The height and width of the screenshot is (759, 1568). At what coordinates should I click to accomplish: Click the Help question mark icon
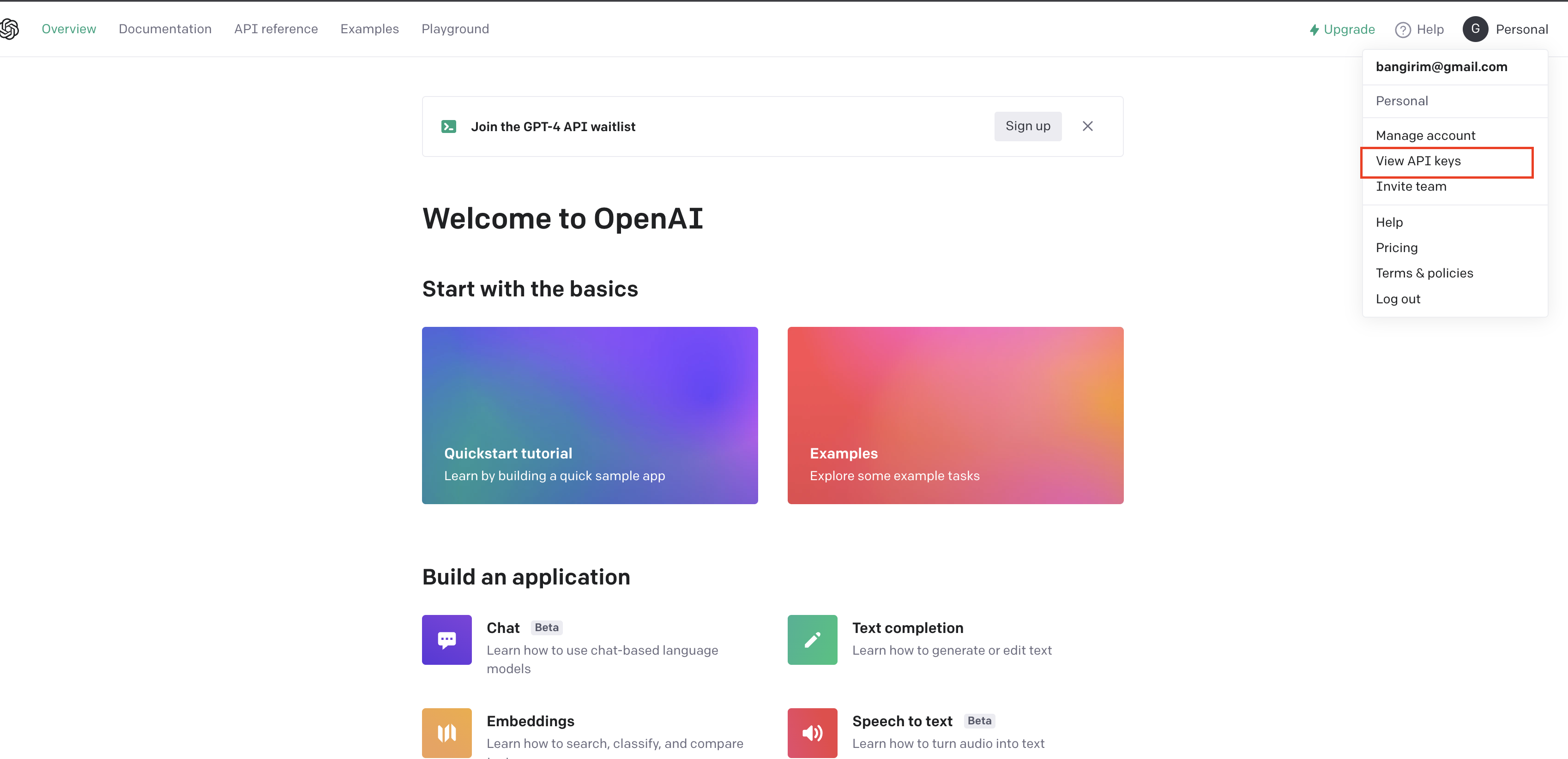pyautogui.click(x=1402, y=29)
